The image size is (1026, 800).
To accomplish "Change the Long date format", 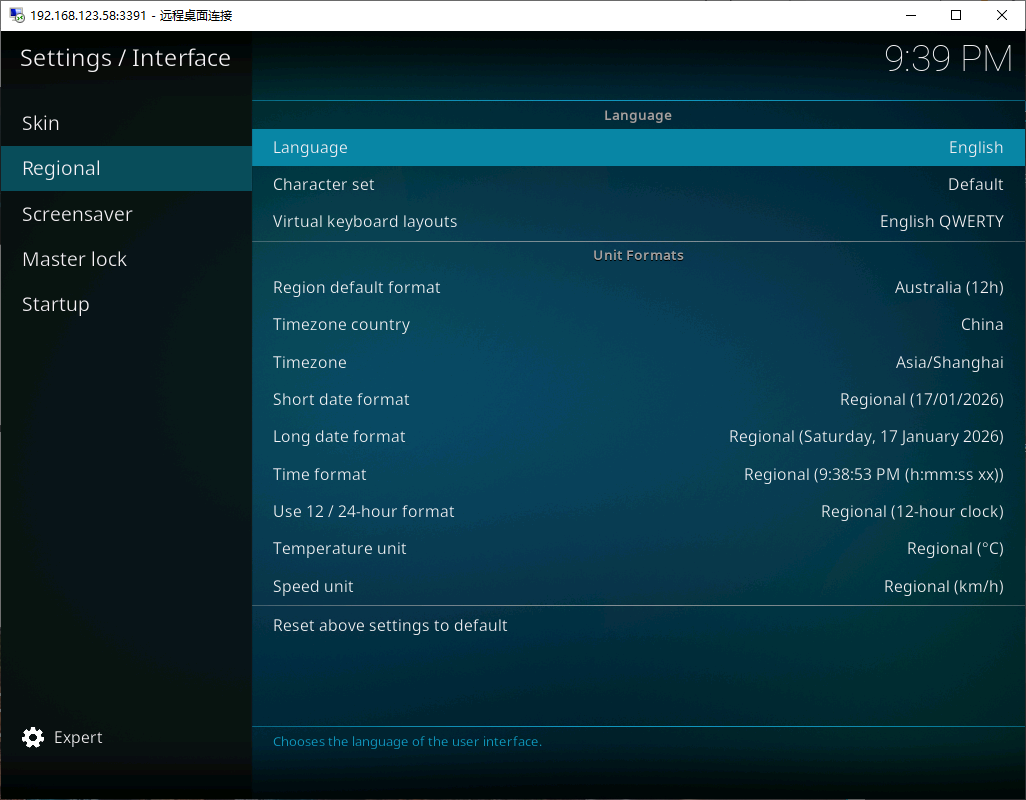I will pos(638,436).
